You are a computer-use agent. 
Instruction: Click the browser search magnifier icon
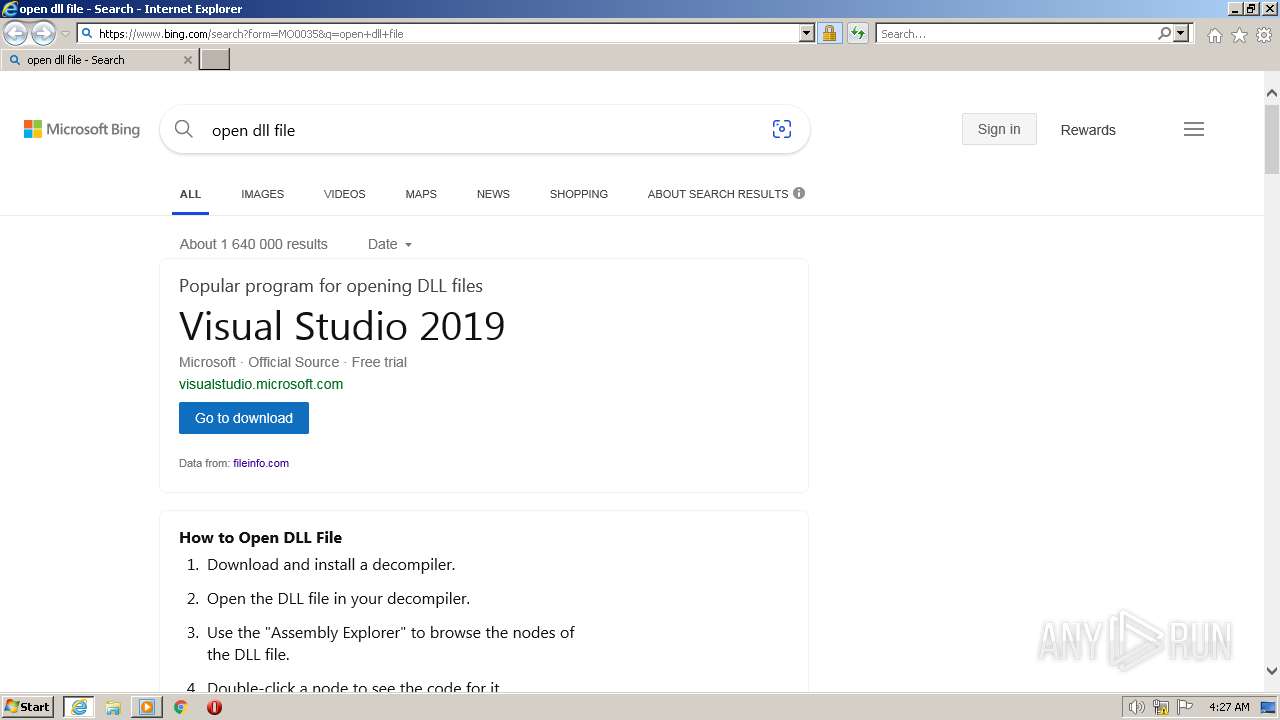tap(1164, 33)
